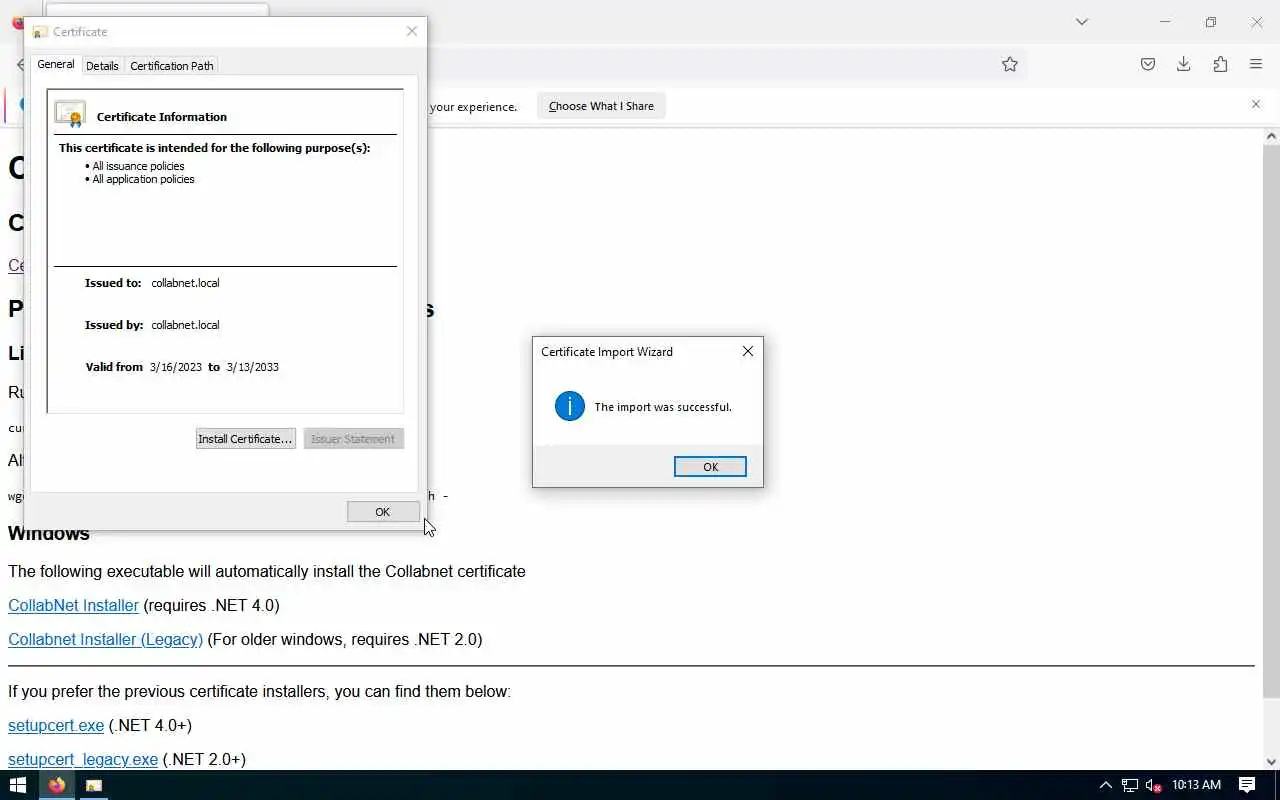Click OK in the Certificate window
This screenshot has height=800, width=1280.
[x=383, y=511]
